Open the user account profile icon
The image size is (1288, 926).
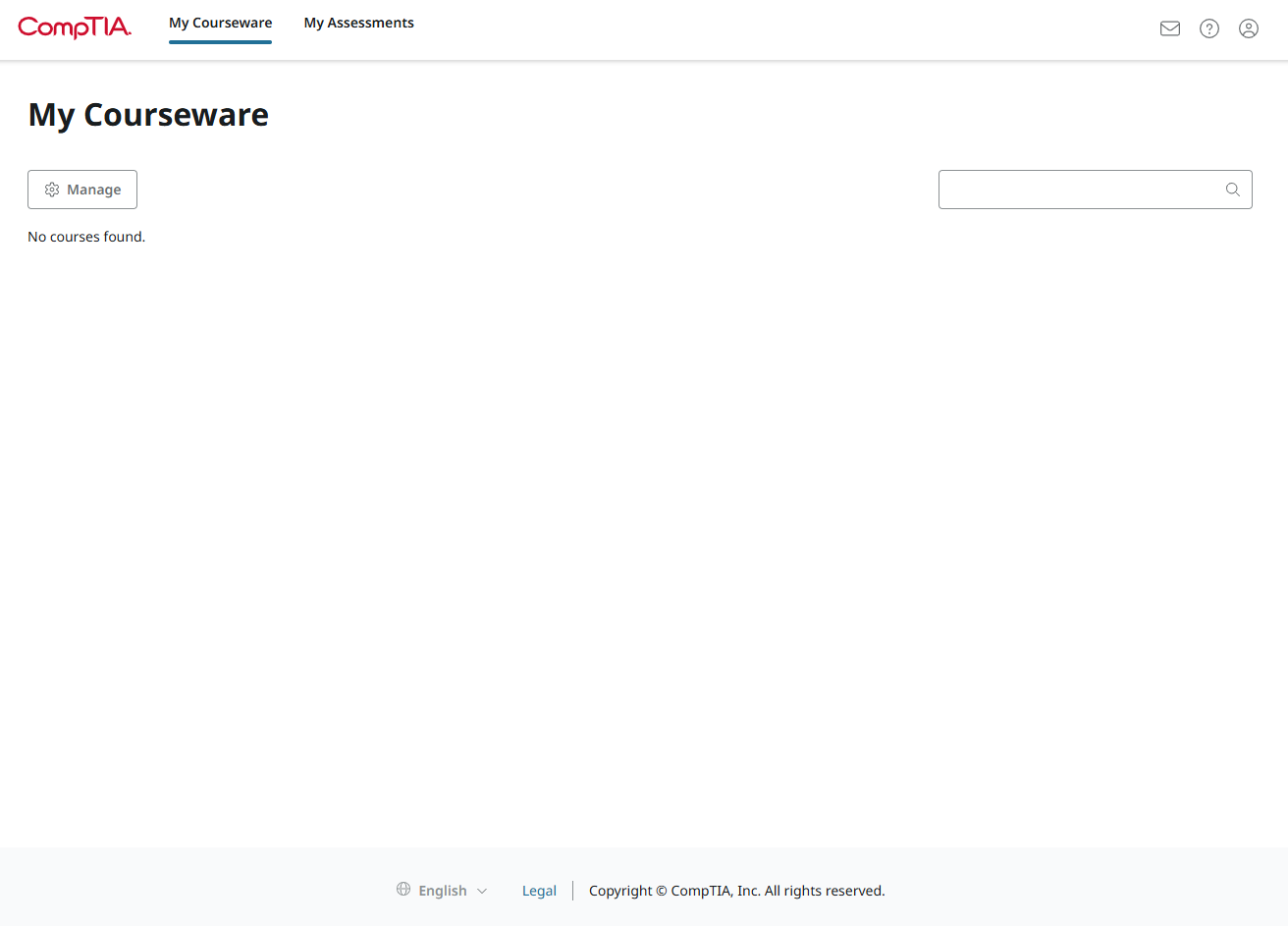(1248, 28)
